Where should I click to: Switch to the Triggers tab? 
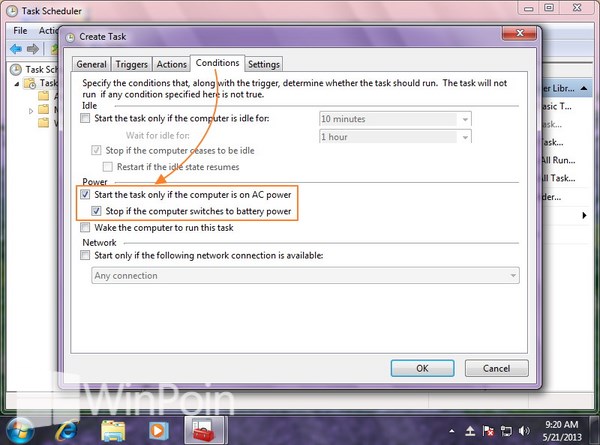point(132,64)
